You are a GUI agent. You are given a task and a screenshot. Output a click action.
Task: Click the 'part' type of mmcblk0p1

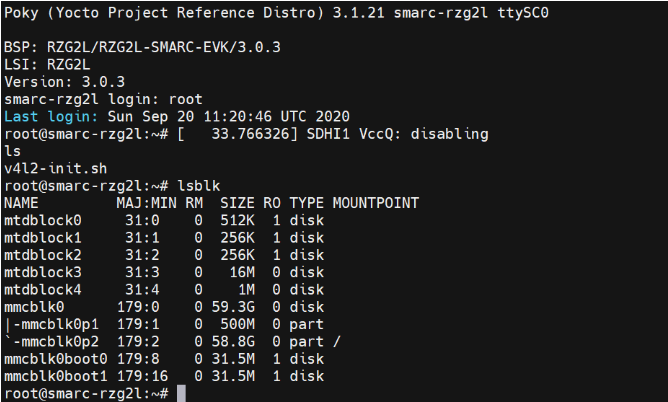coord(306,324)
